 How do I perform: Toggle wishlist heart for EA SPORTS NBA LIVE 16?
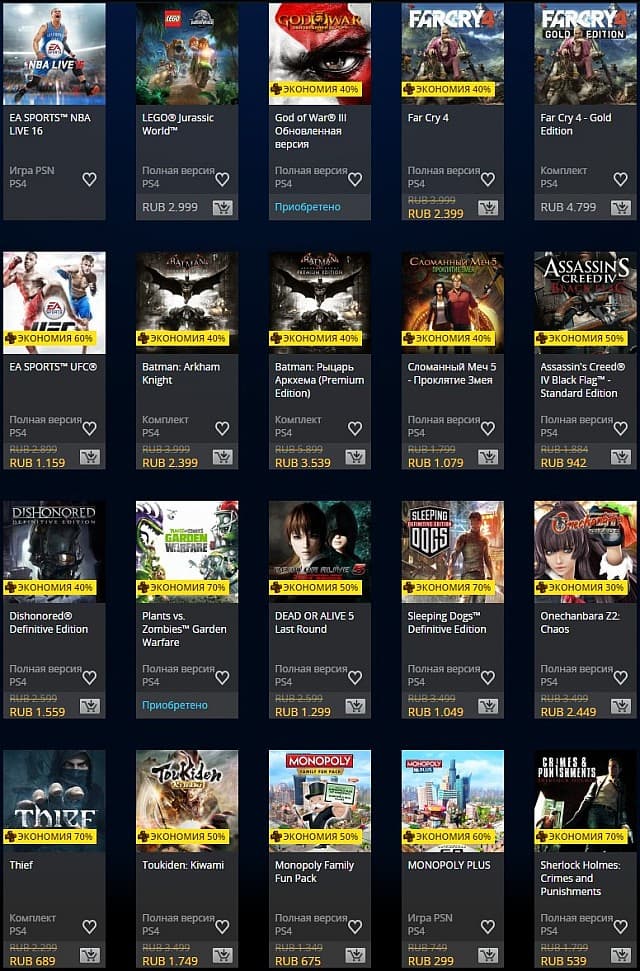coord(90,180)
